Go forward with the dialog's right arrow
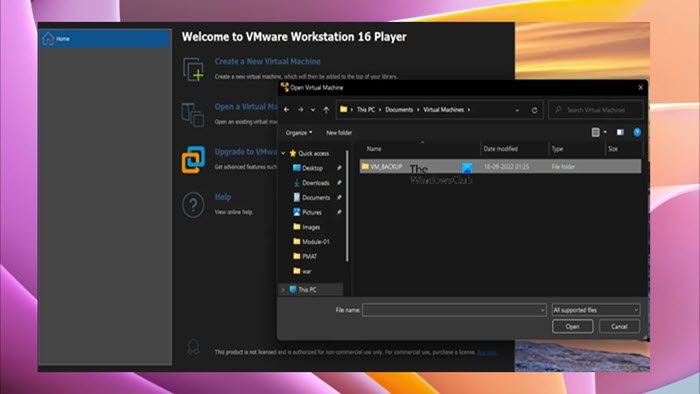 (300, 110)
